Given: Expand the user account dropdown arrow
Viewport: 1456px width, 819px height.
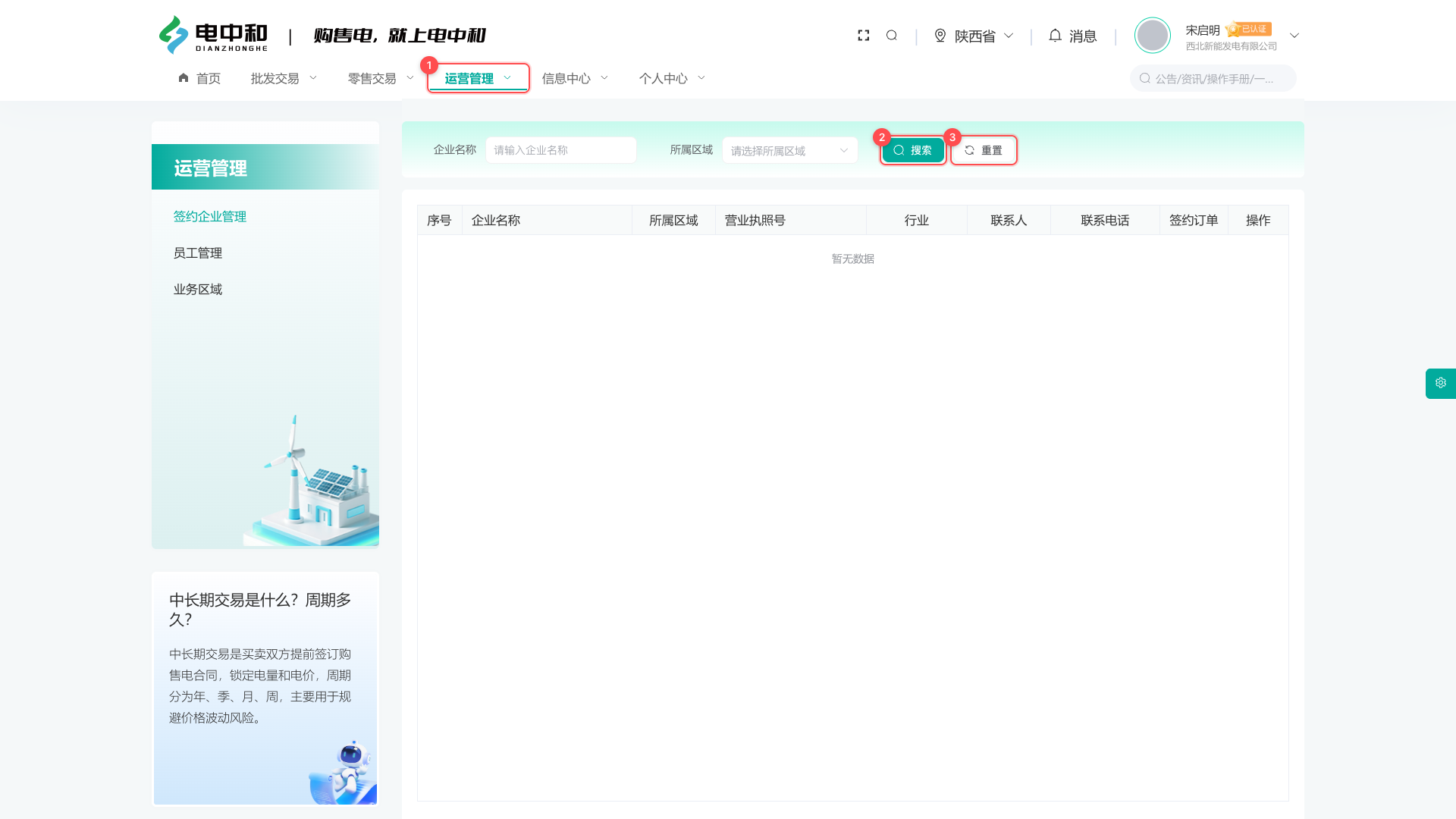Looking at the screenshot, I should (x=1294, y=36).
